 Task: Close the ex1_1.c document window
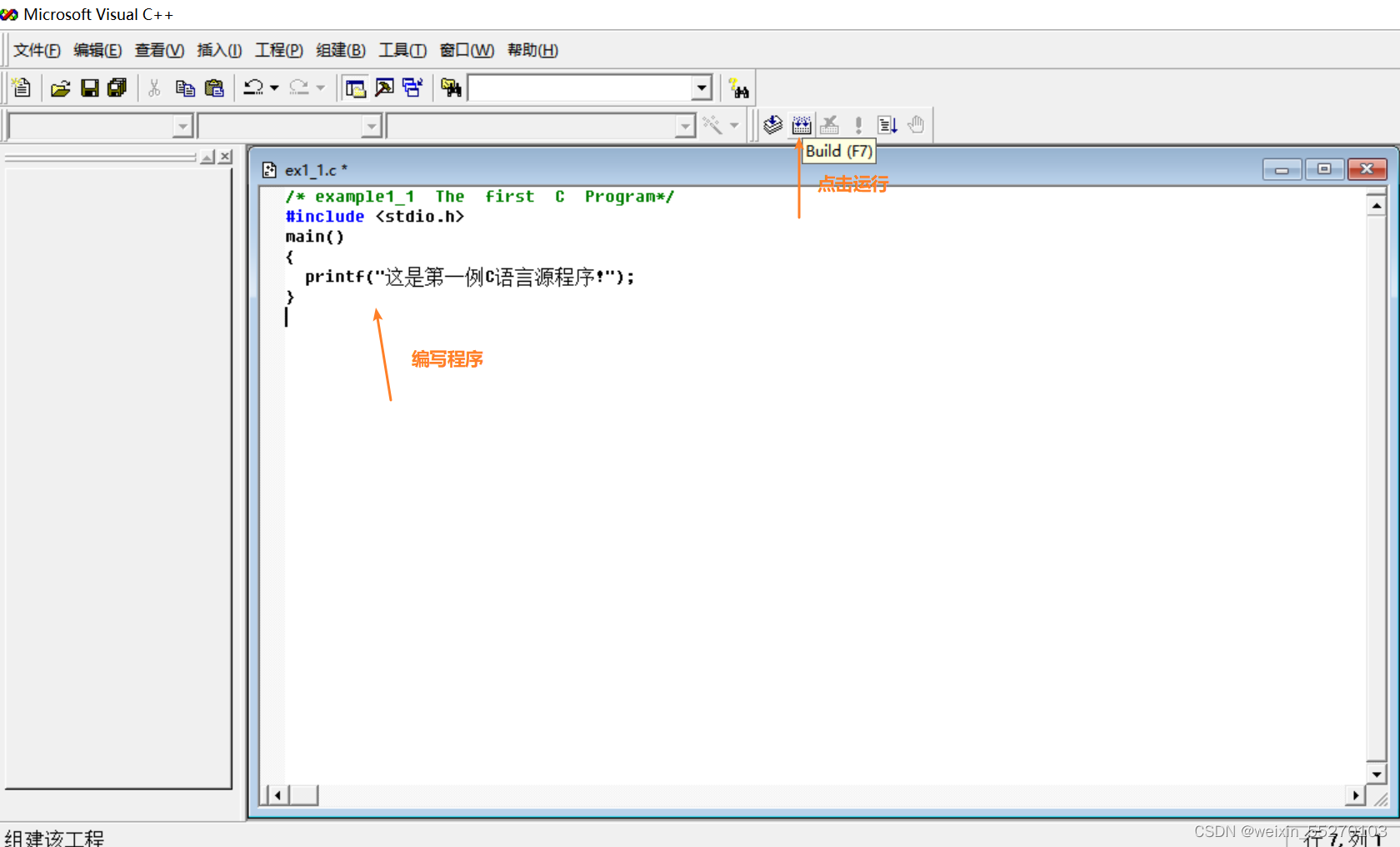tap(1367, 169)
